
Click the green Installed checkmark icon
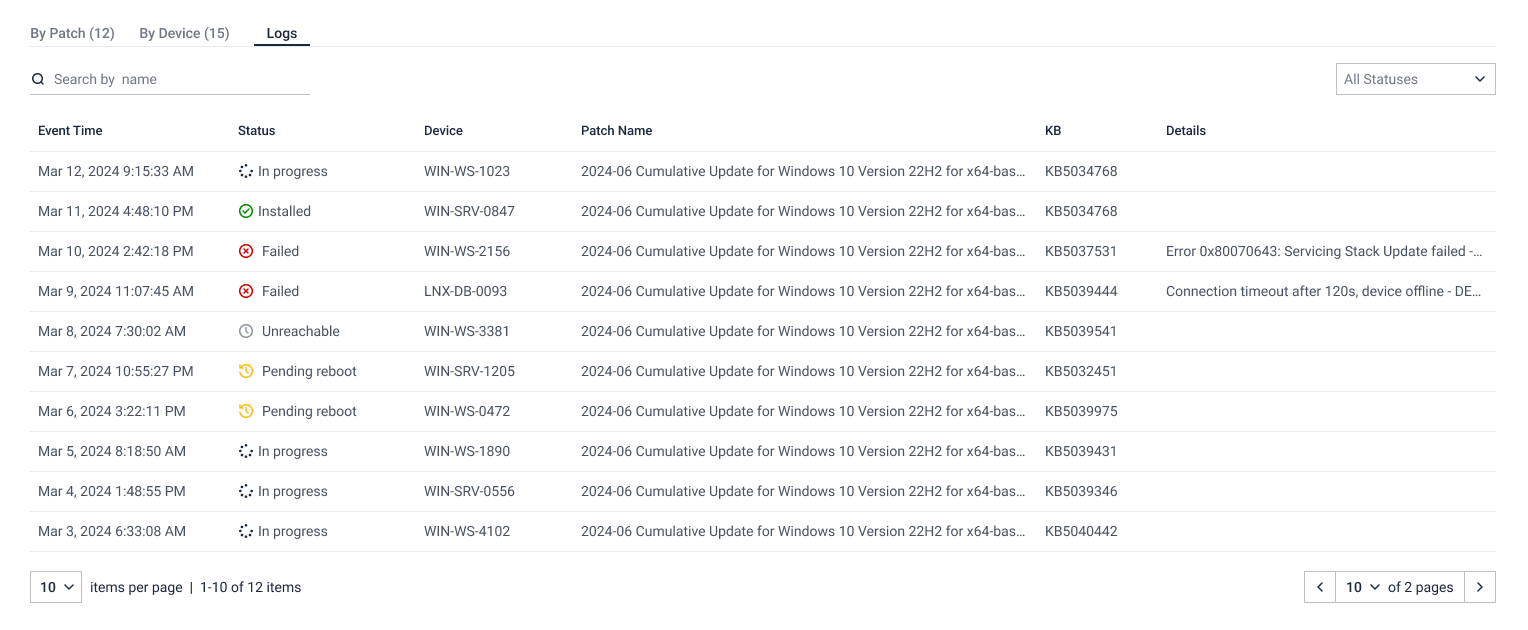point(246,211)
